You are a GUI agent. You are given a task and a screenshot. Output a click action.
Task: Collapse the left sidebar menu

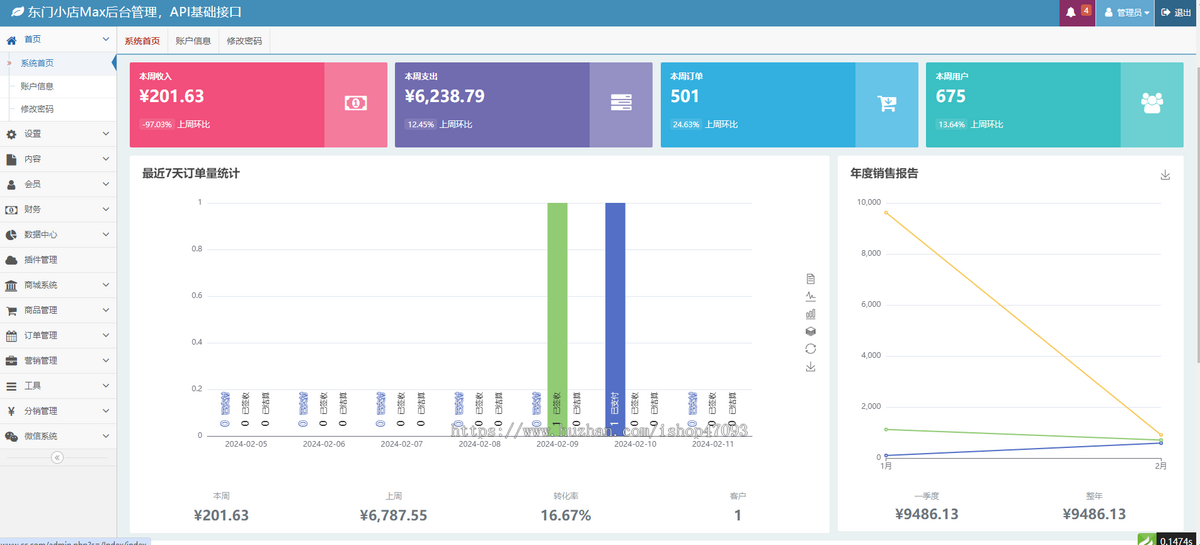coord(57,457)
